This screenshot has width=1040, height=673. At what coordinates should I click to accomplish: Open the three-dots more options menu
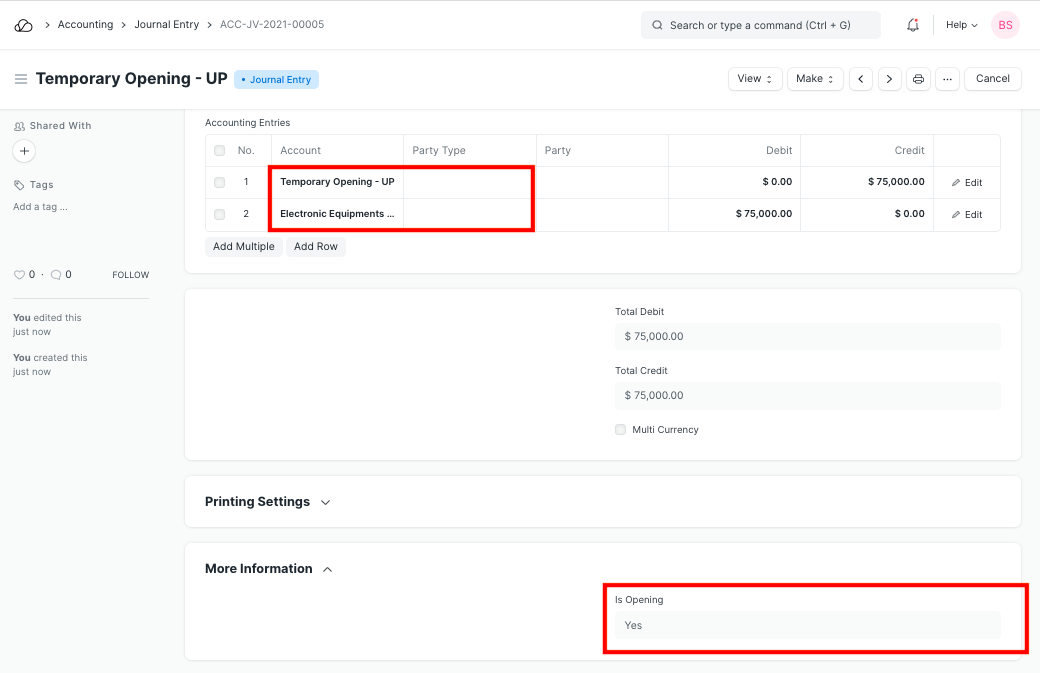tap(947, 79)
